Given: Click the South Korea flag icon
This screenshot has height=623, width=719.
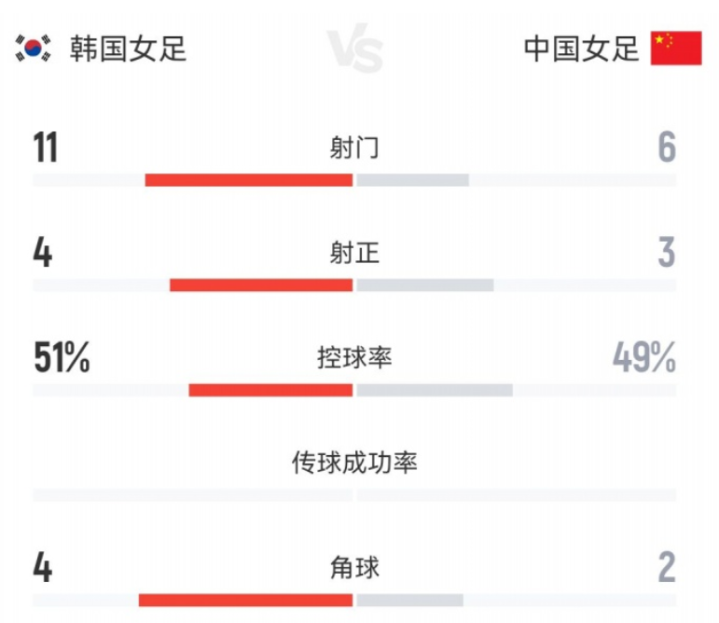Looking at the screenshot, I should tap(33, 48).
